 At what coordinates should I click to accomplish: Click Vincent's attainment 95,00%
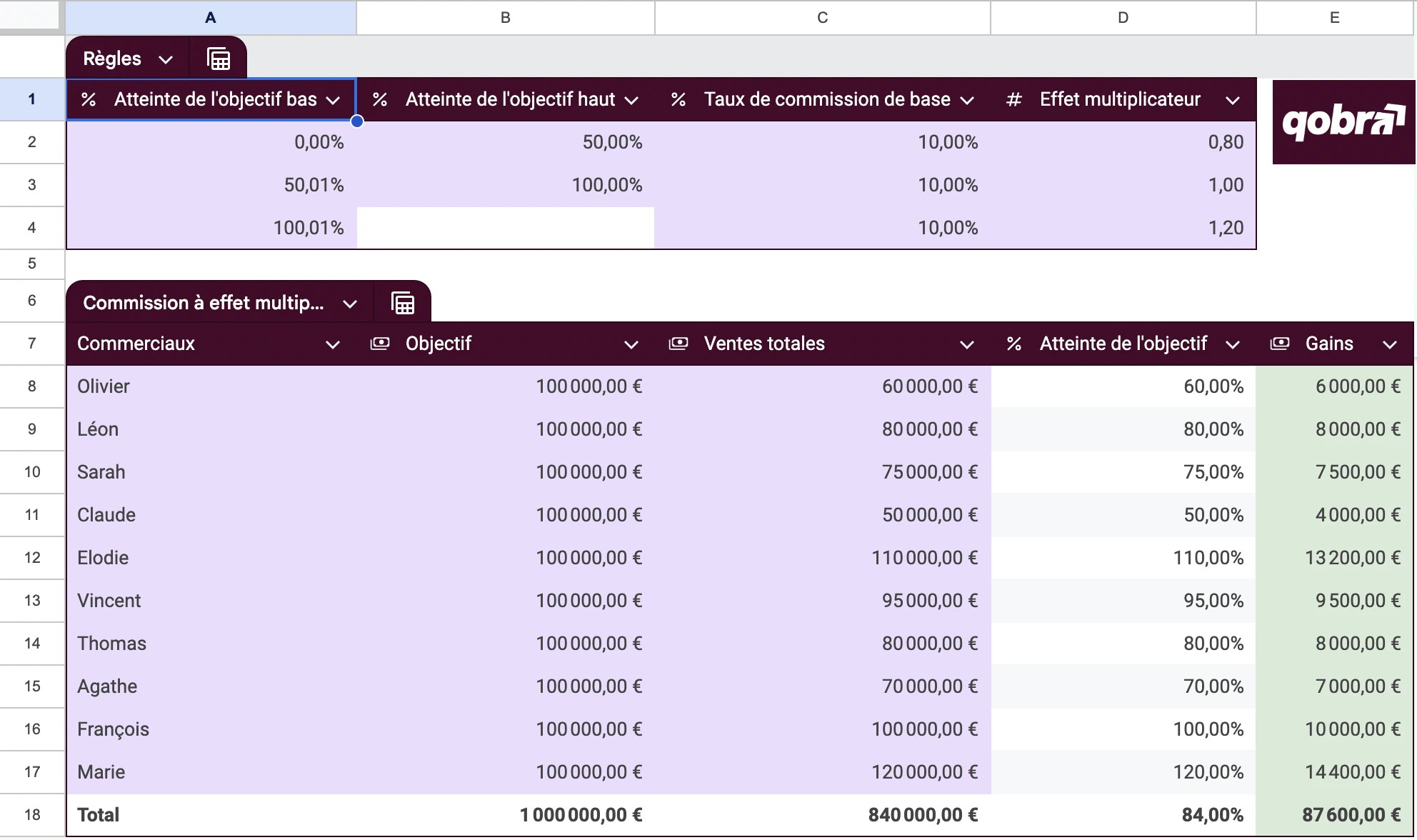tap(1123, 601)
